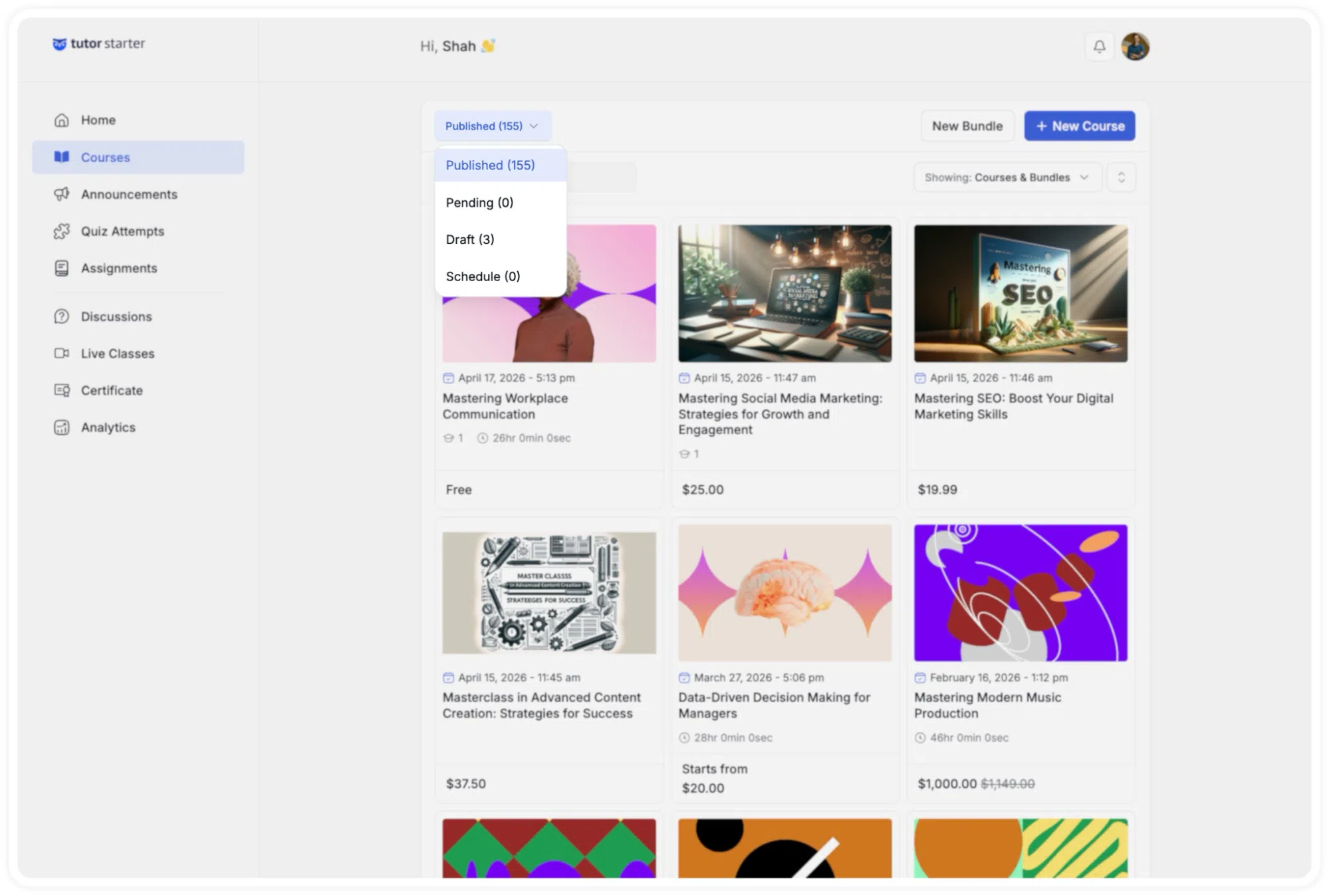Click the brain illustration course thumbnail
Viewport: 1329px width, 896px height.
point(785,592)
